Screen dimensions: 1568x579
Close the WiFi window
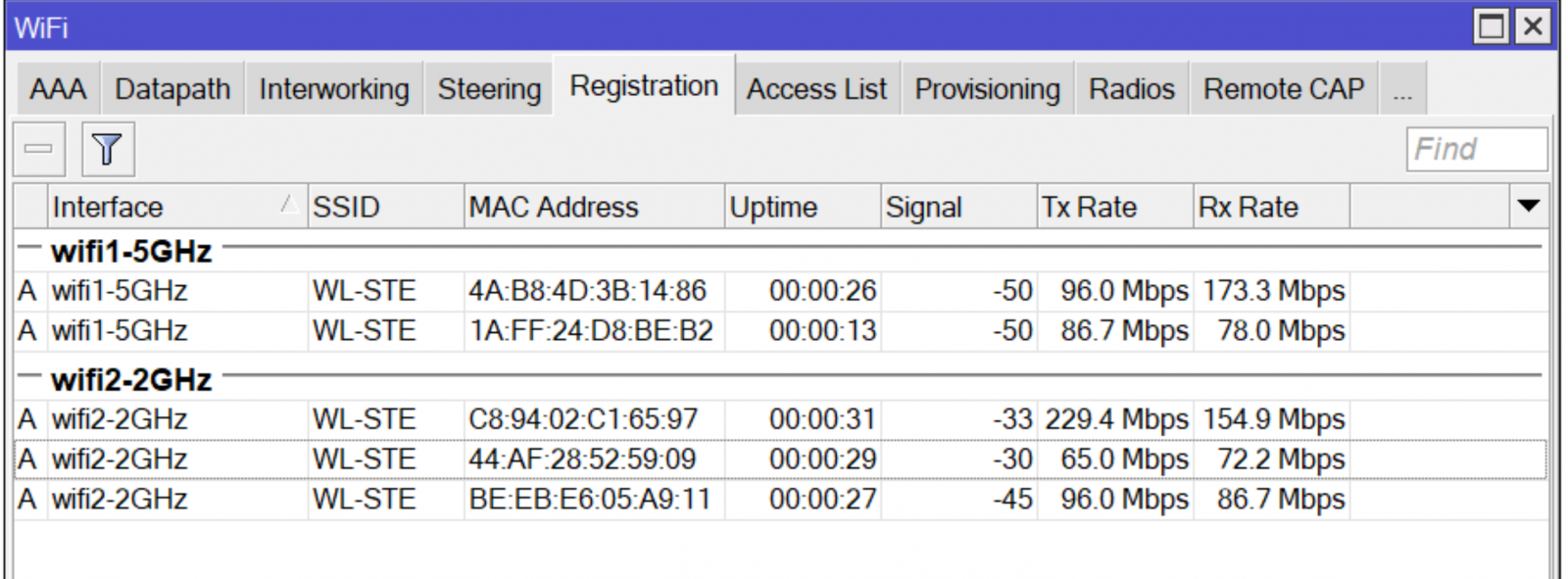[x=1533, y=26]
